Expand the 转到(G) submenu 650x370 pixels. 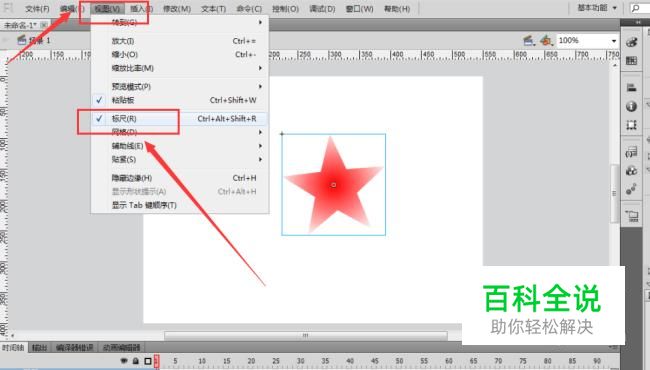point(179,22)
